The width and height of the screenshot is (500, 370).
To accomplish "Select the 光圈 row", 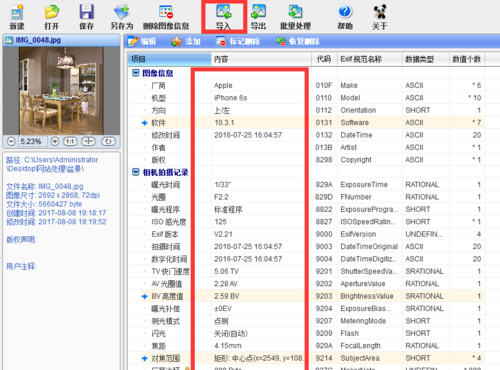I will click(307, 197).
